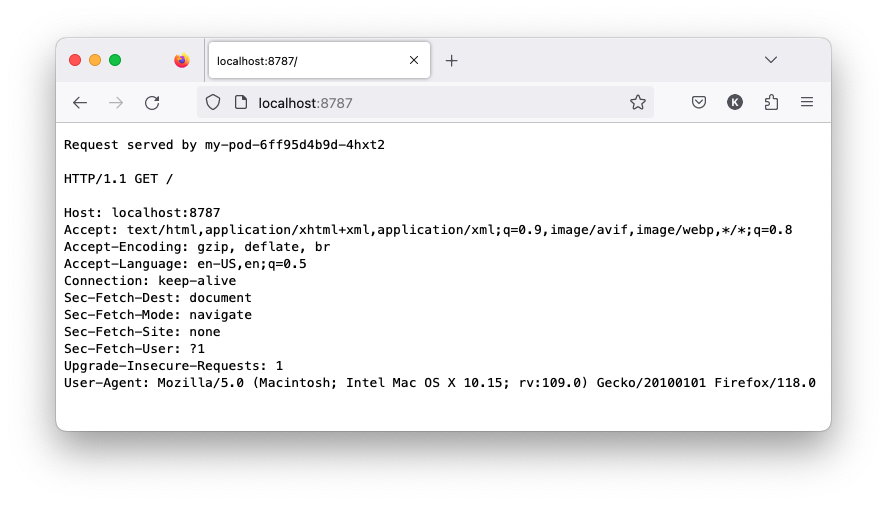Expand the list all tabs chevron
This screenshot has width=887, height=505.
(x=770, y=60)
